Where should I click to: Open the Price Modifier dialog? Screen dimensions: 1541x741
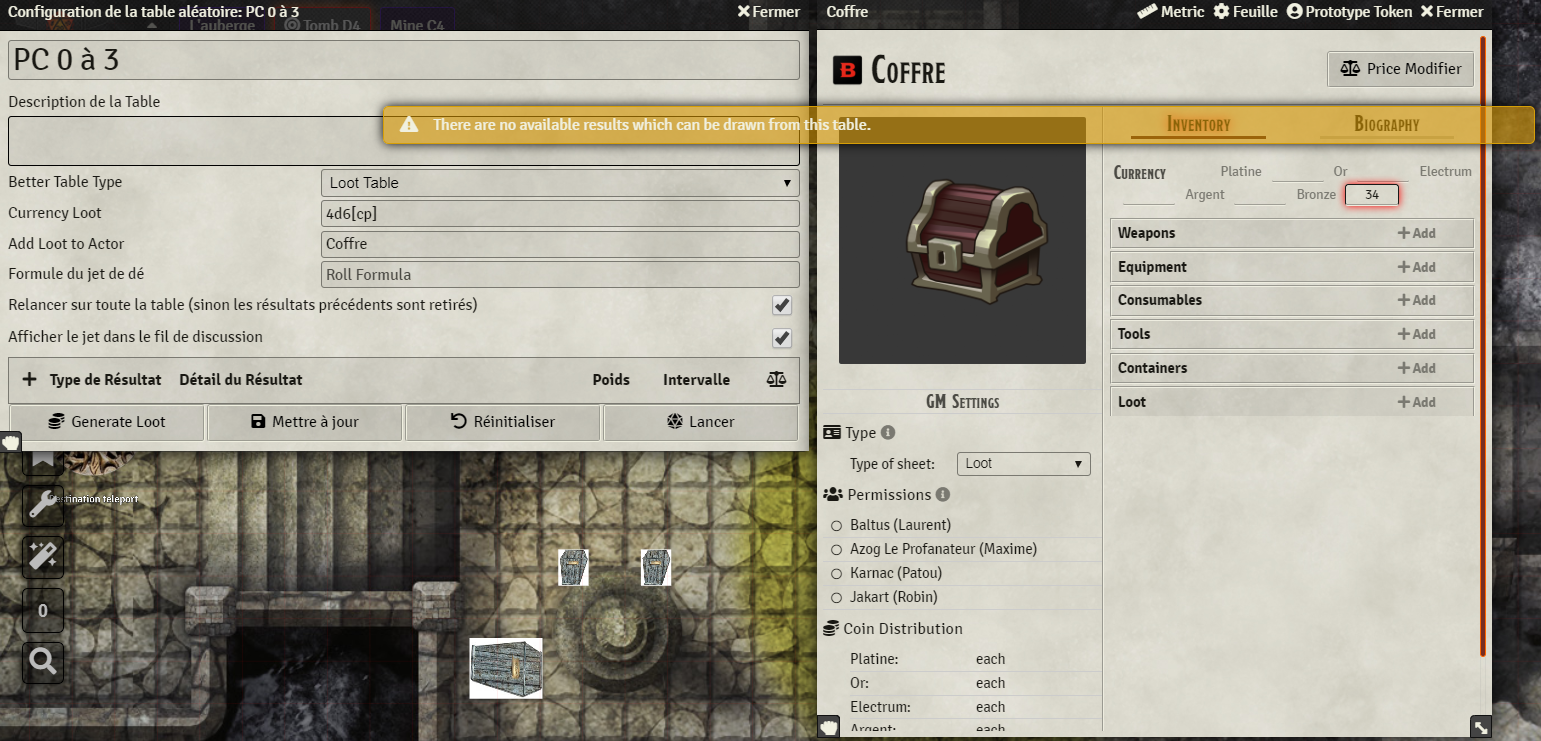[1400, 69]
